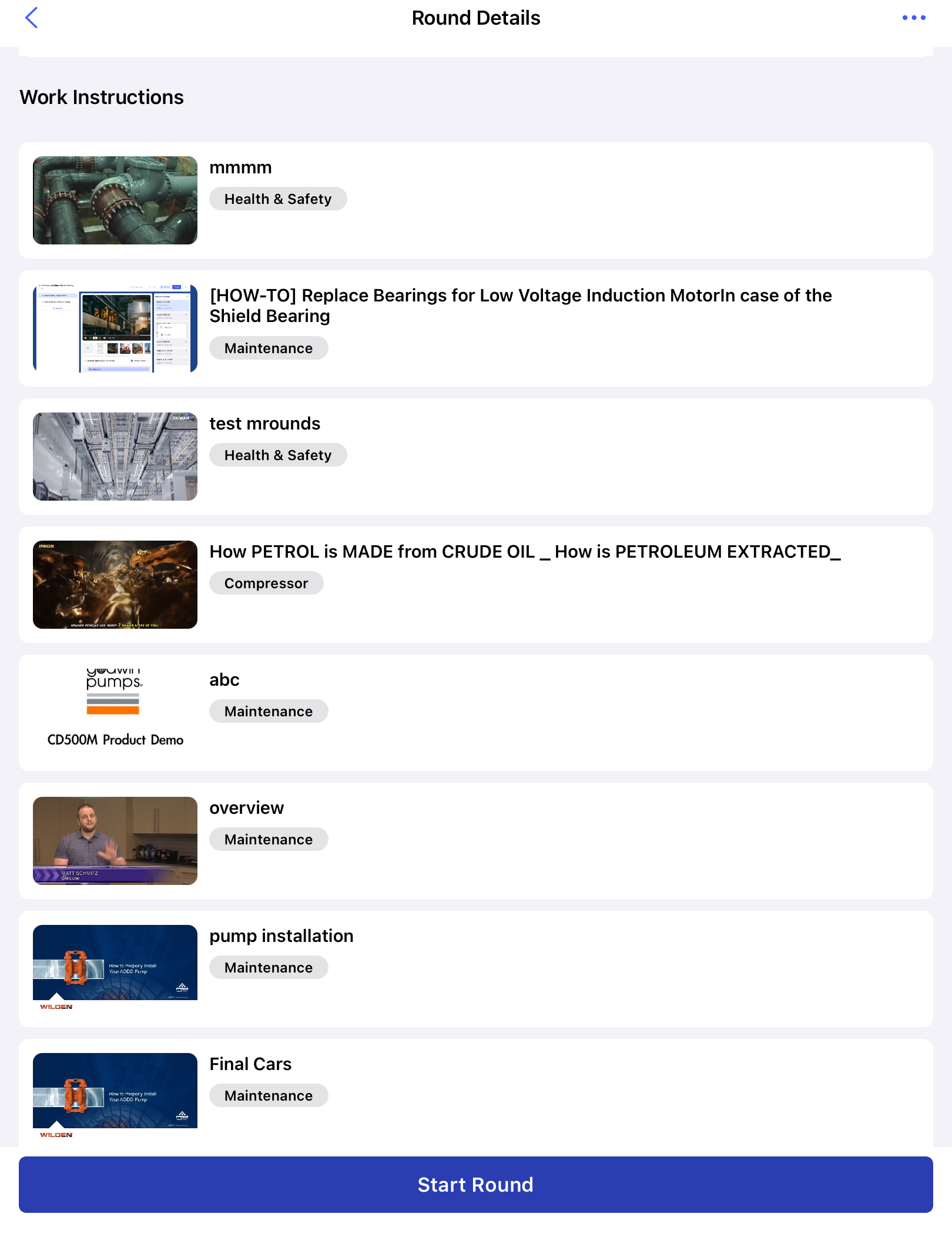This screenshot has width=952, height=1234.
Task: Open the three-dot more options menu
Action: click(x=914, y=18)
